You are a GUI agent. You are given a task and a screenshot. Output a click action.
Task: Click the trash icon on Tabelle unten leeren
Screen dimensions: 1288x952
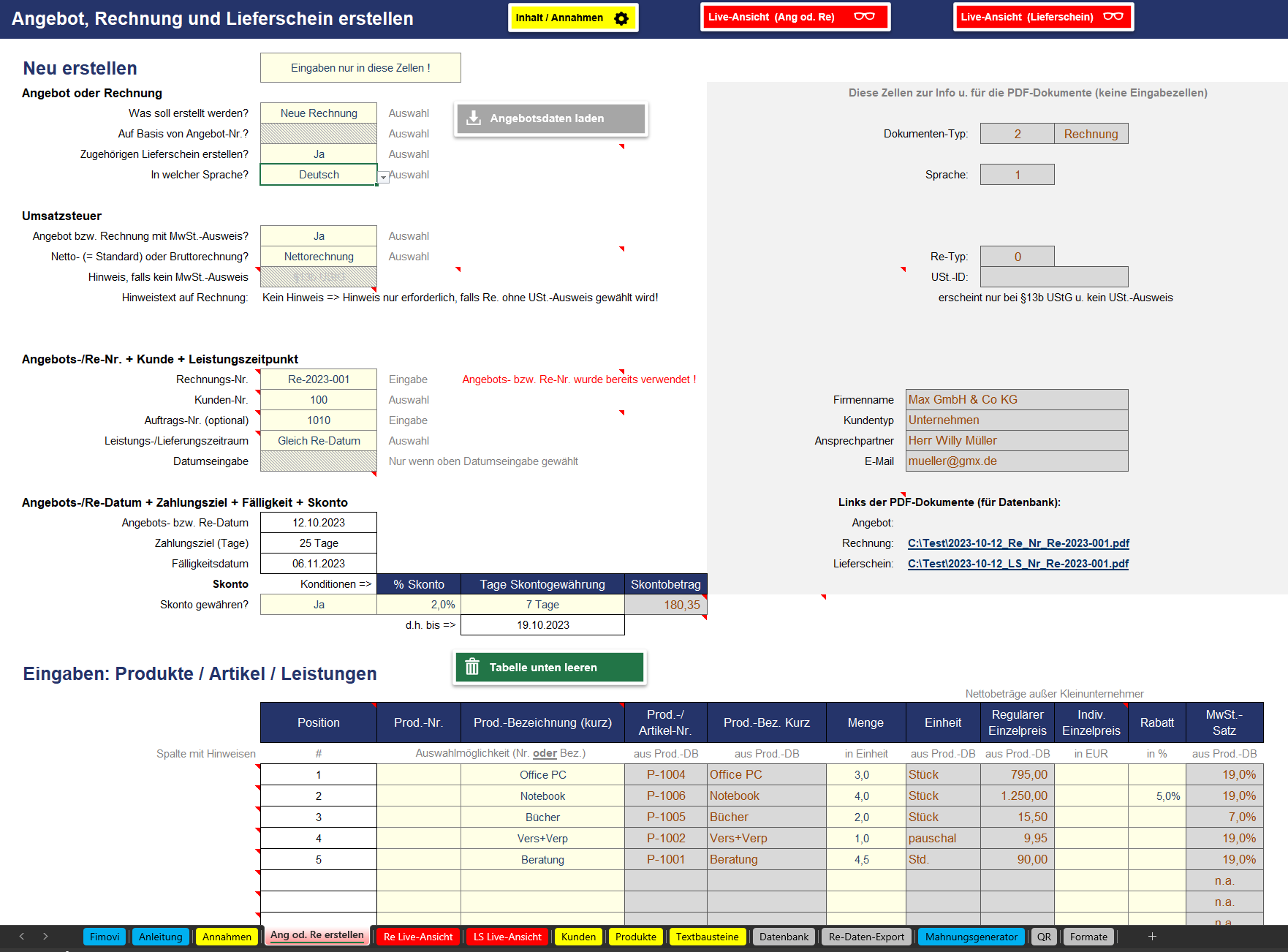472,667
